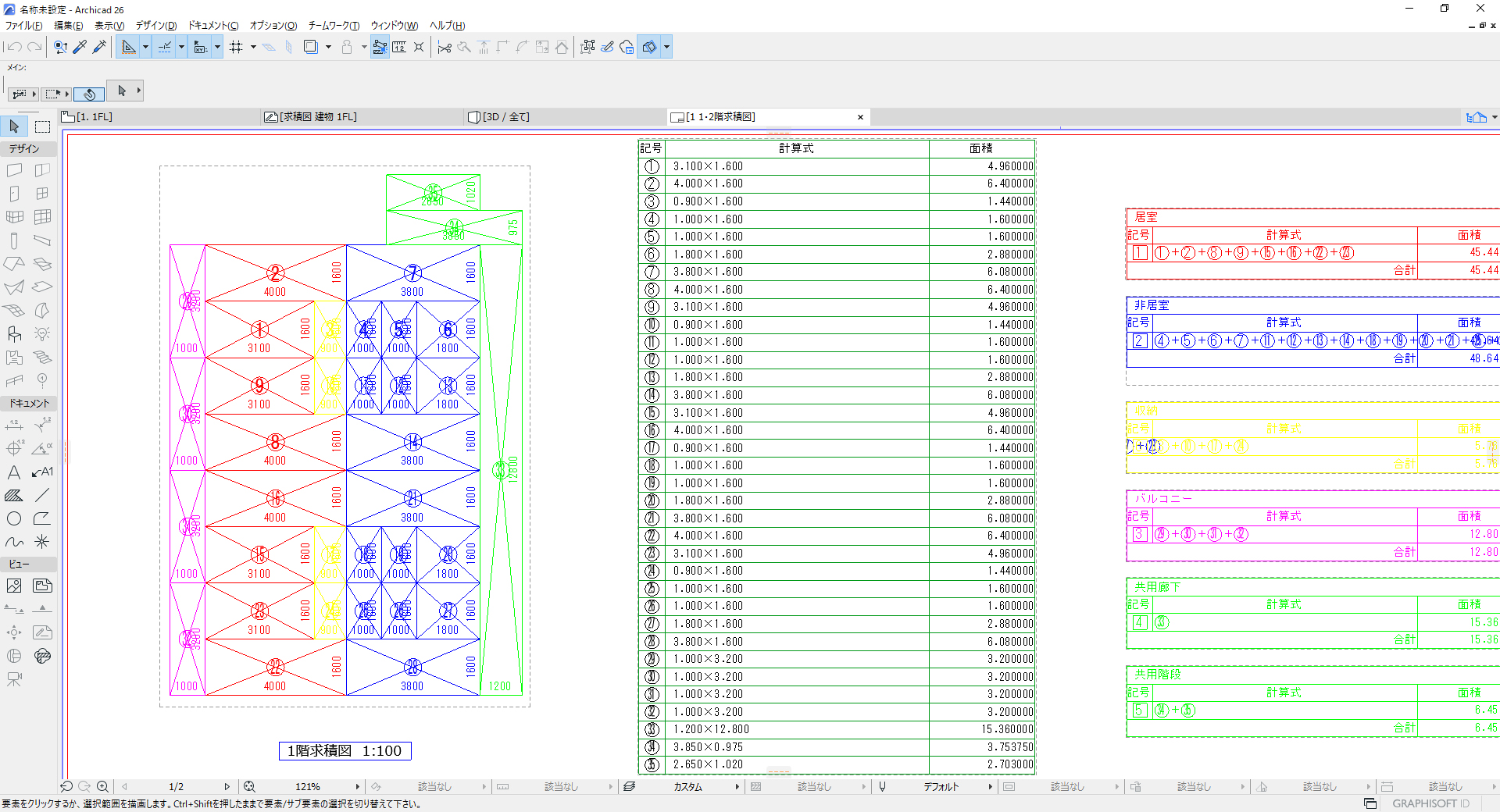Close the [1 1-2階求積図] tab
This screenshot has height=812, width=1500.
tap(860, 117)
